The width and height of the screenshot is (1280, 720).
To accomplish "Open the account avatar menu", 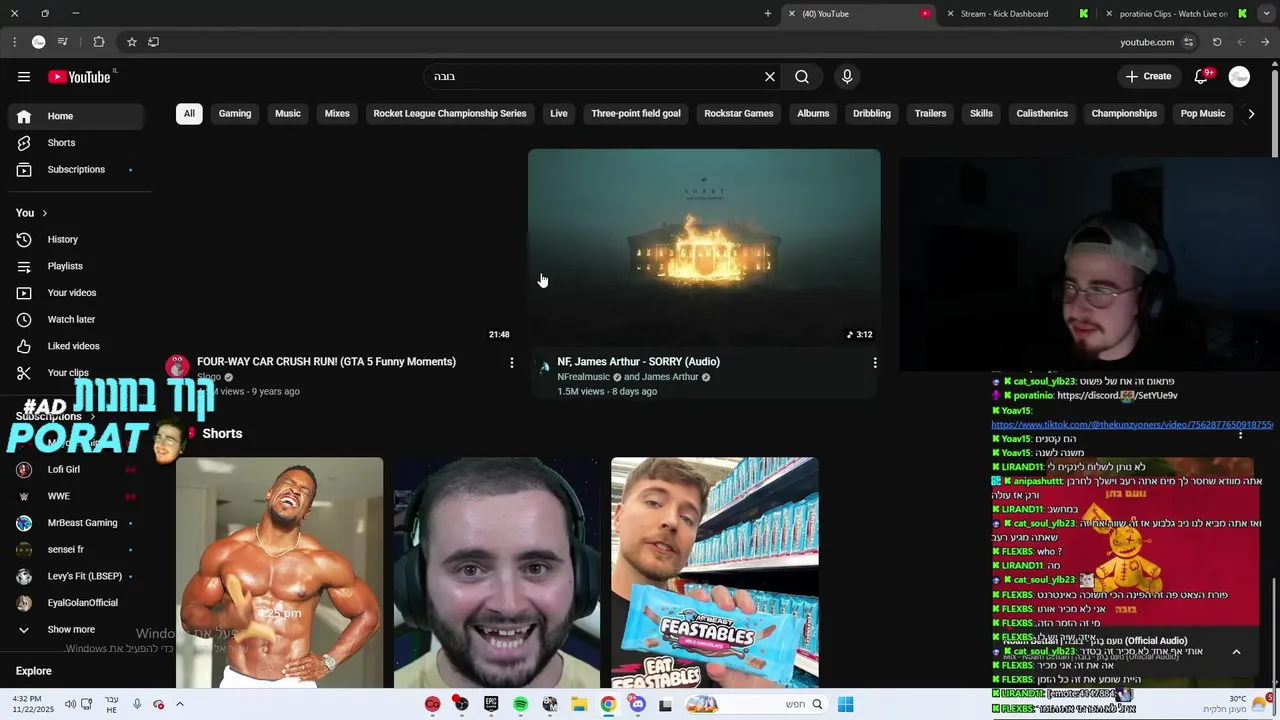I will (1239, 77).
